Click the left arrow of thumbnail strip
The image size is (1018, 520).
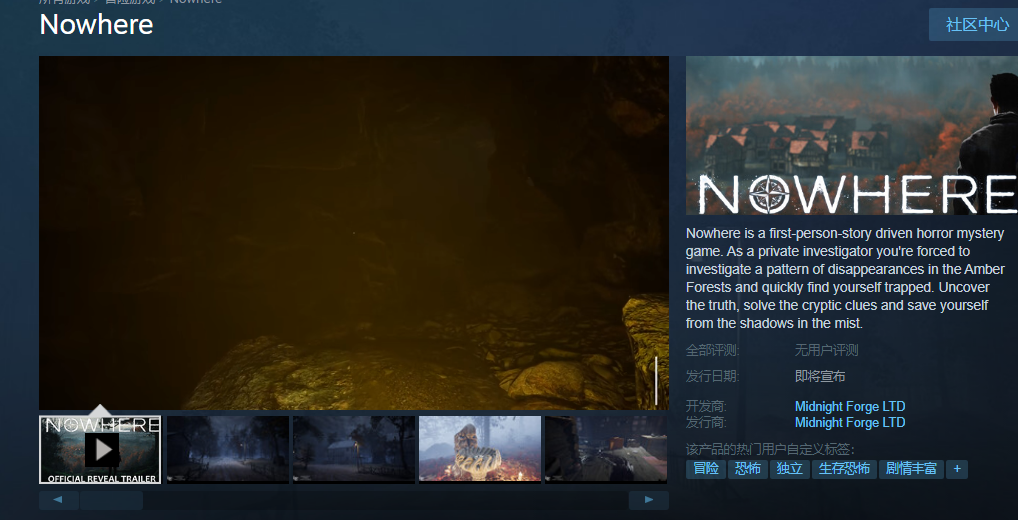58,500
